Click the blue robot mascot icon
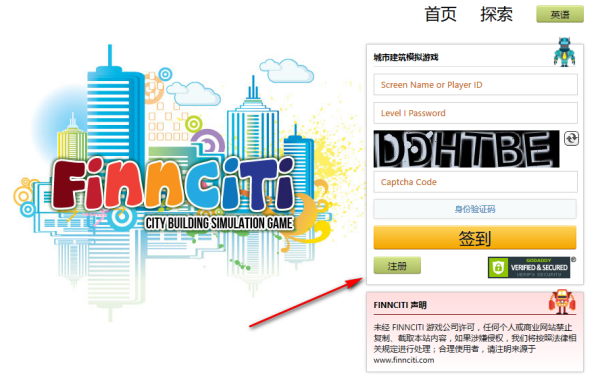This screenshot has width=600, height=383. pyautogui.click(x=564, y=52)
